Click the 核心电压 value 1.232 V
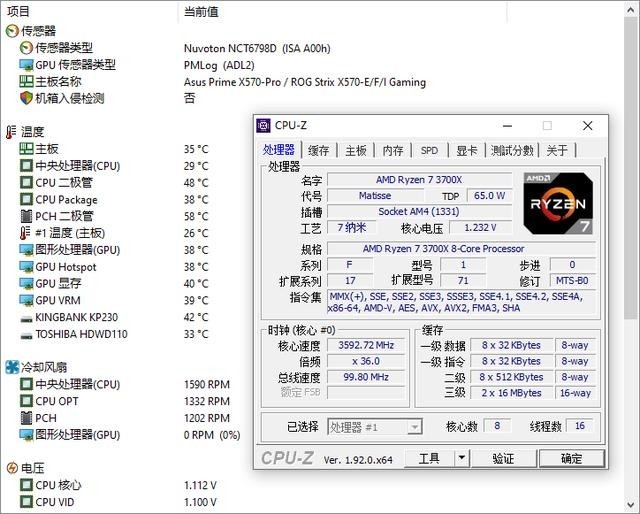 point(480,227)
